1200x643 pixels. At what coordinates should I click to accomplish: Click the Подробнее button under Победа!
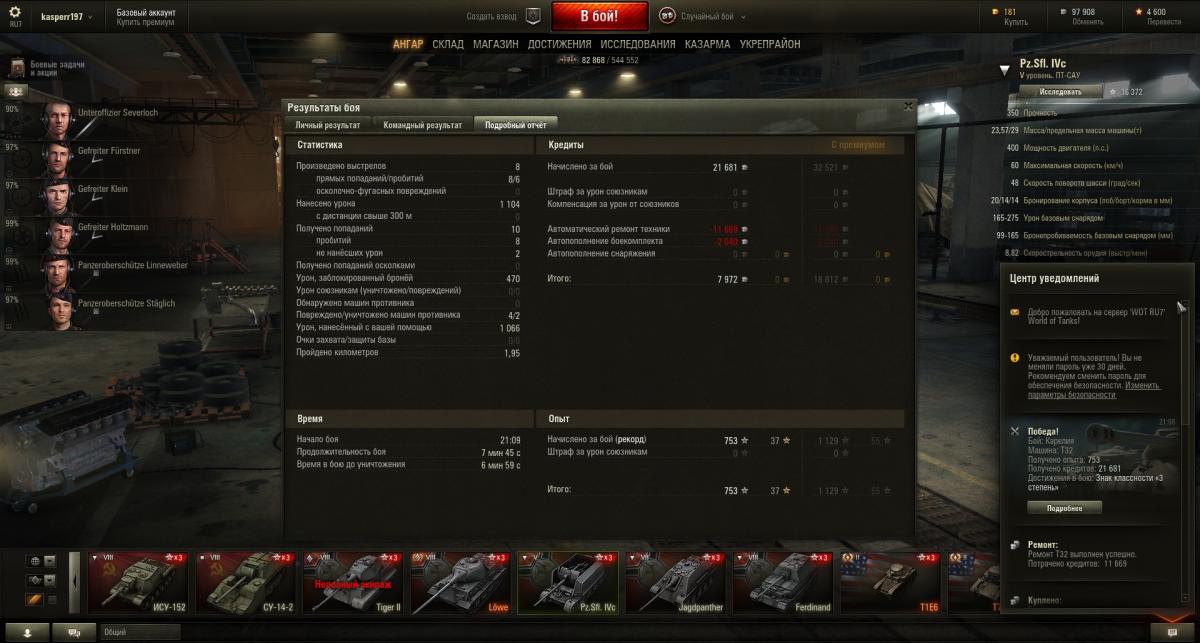(1064, 507)
